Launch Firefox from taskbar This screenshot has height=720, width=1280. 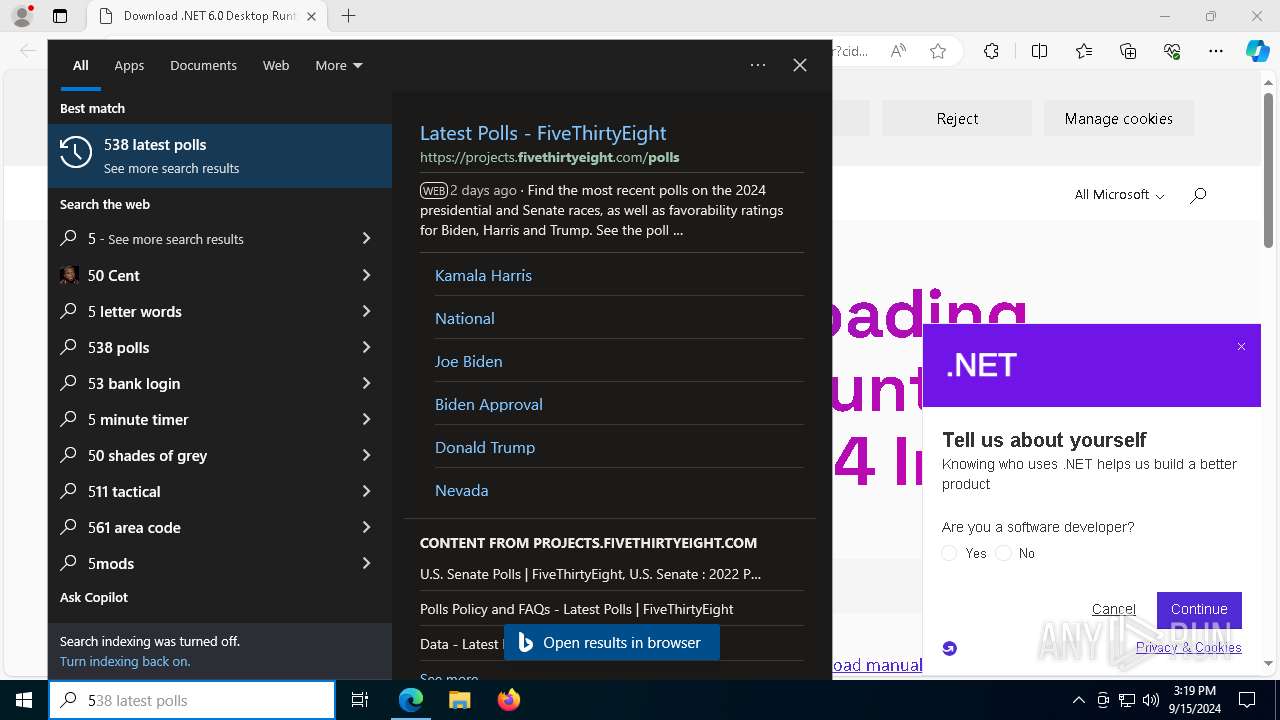(x=509, y=700)
